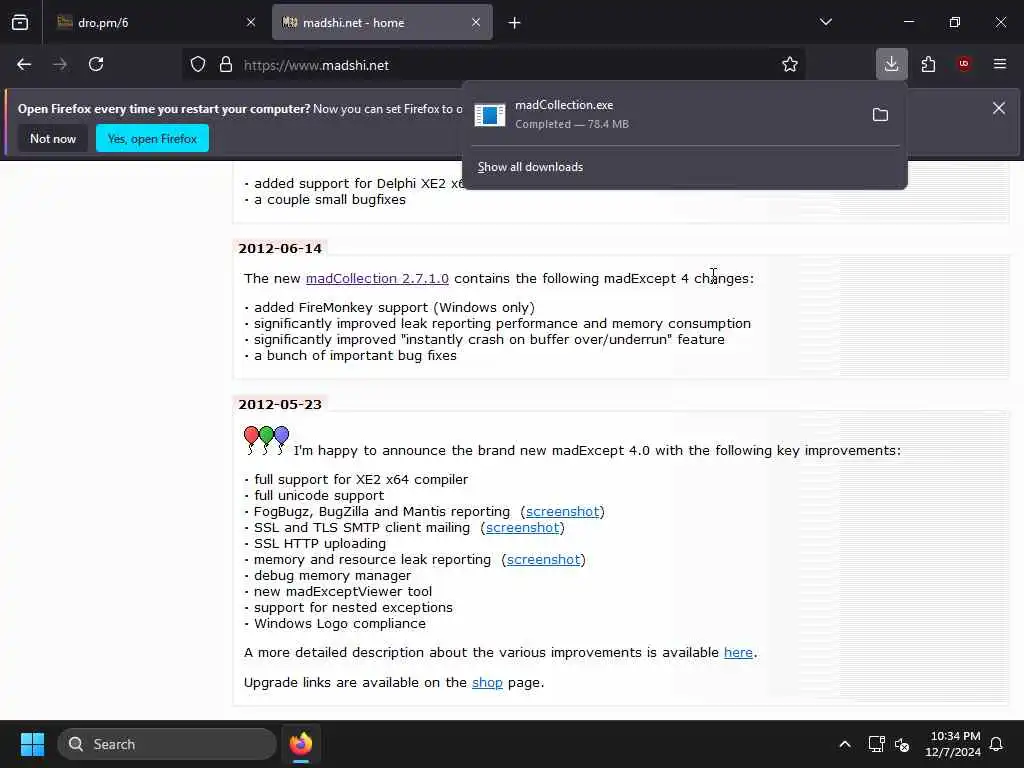Select 'Windows Logo compliance' text
This screenshot has height=768, width=1024.
tap(340, 624)
